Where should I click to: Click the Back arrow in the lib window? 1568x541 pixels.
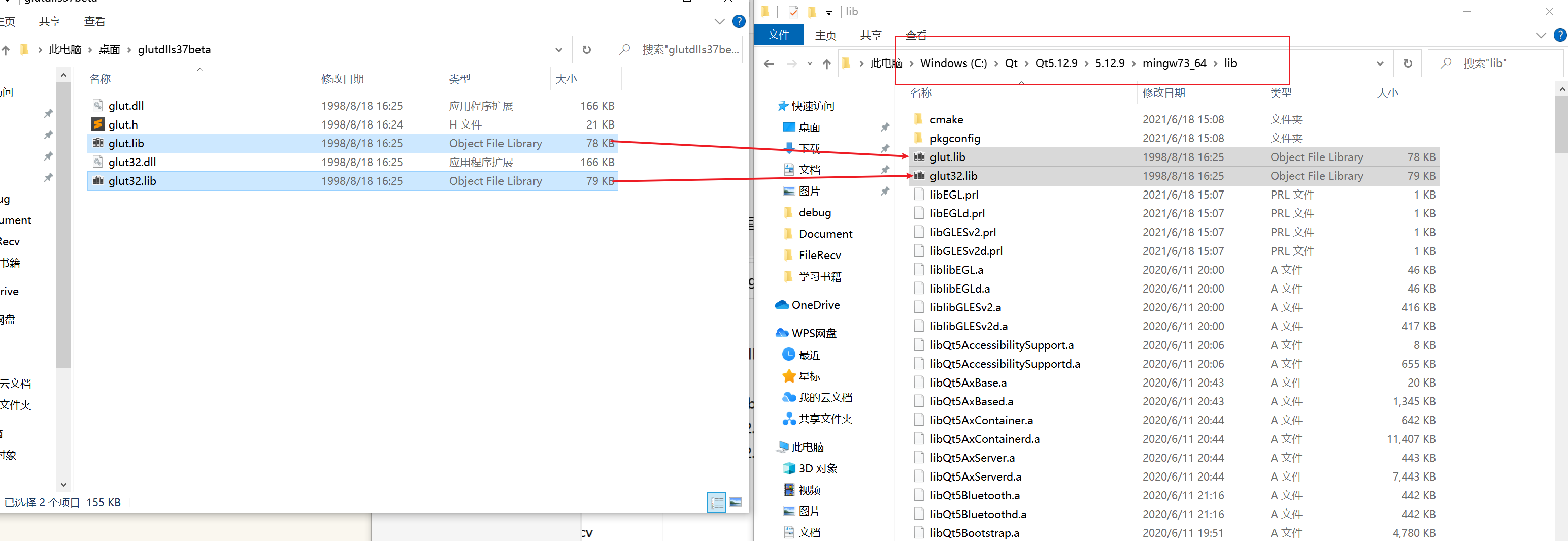(768, 63)
